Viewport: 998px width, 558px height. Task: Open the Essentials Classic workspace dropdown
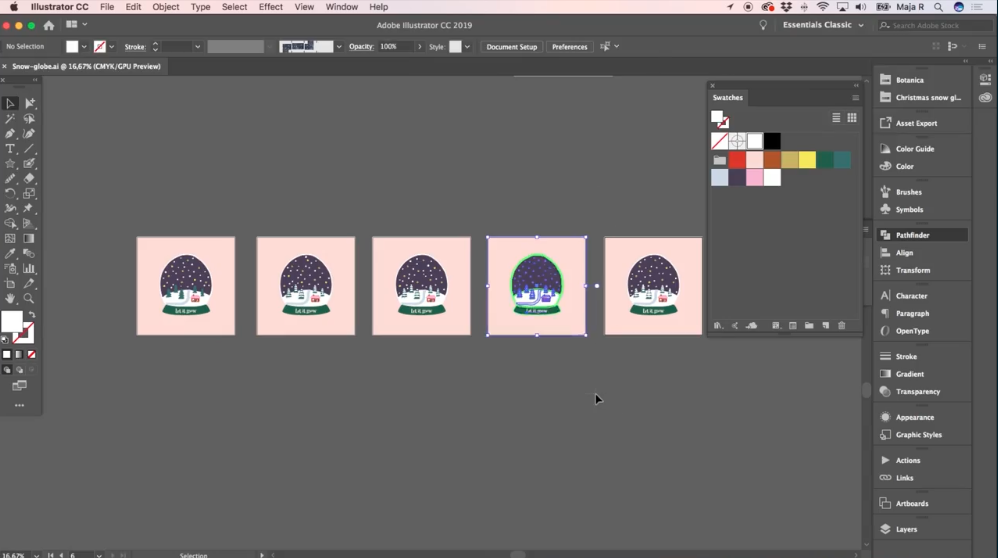coord(823,25)
